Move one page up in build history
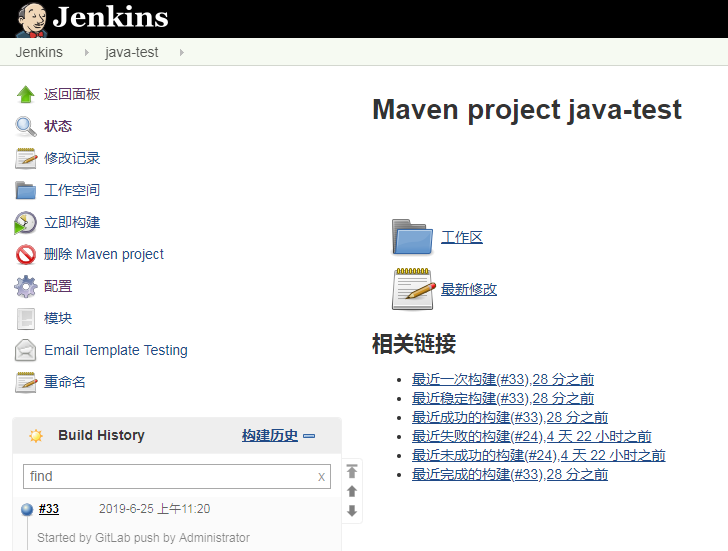Screen dimensions: 728x551 pyautogui.click(x=352, y=491)
